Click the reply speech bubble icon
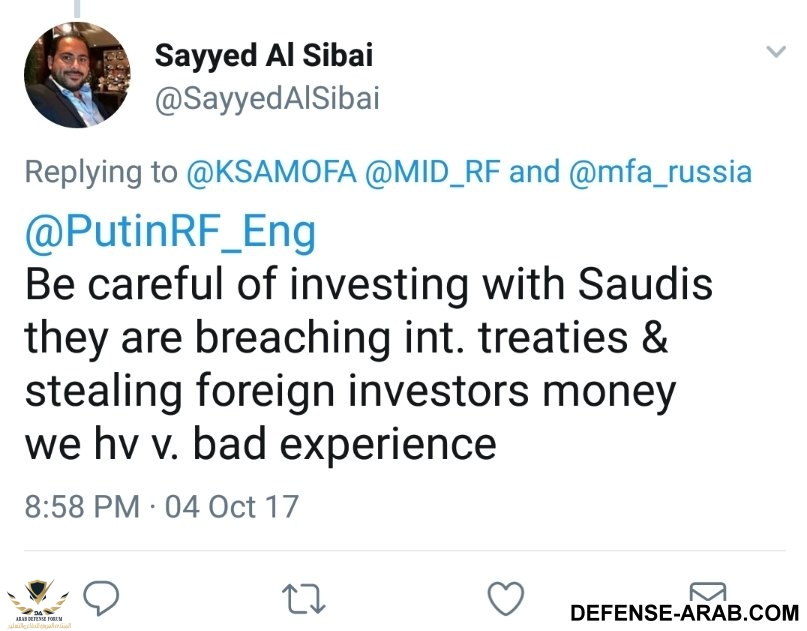 click(x=102, y=599)
